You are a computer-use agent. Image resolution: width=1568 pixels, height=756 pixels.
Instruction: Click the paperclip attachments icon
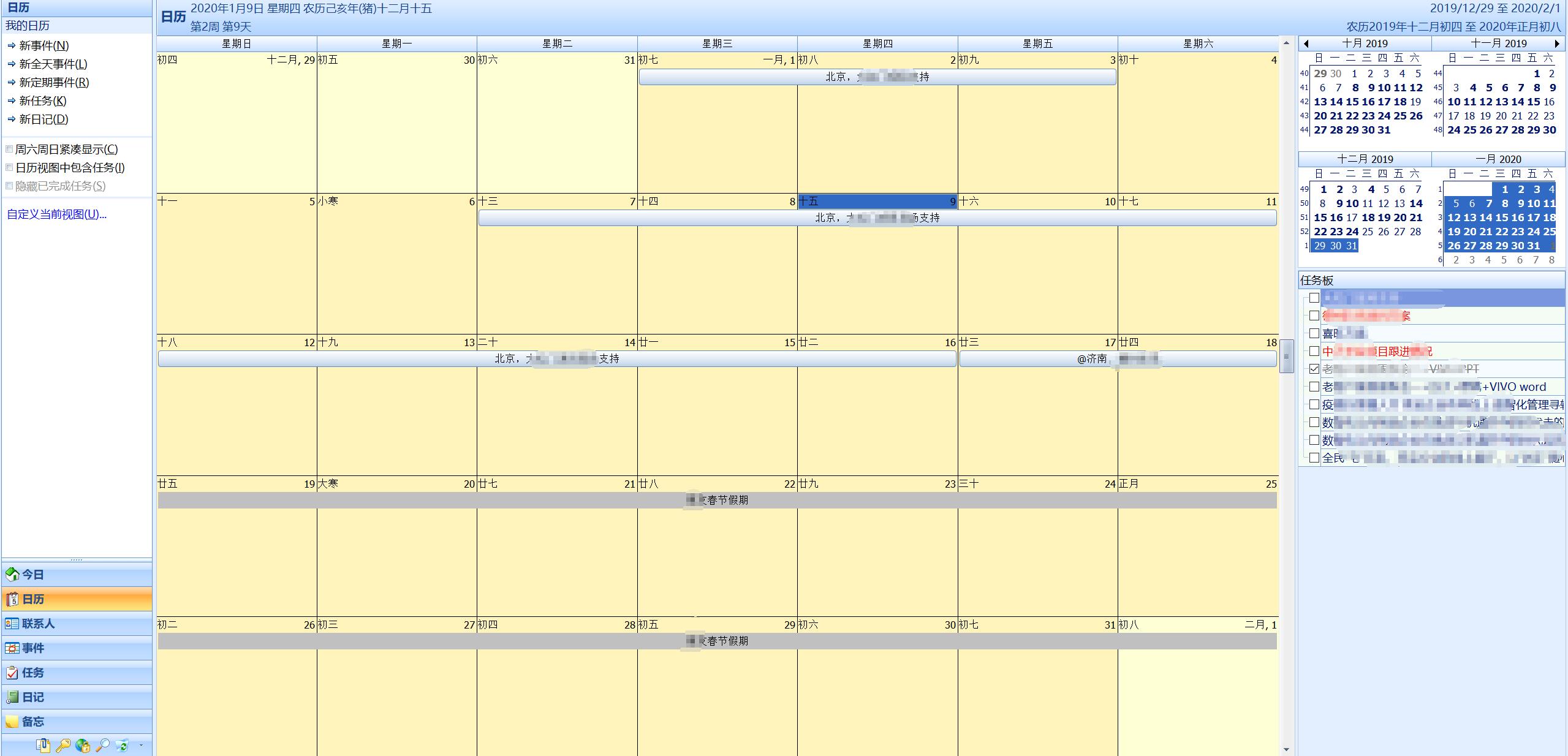[43, 745]
